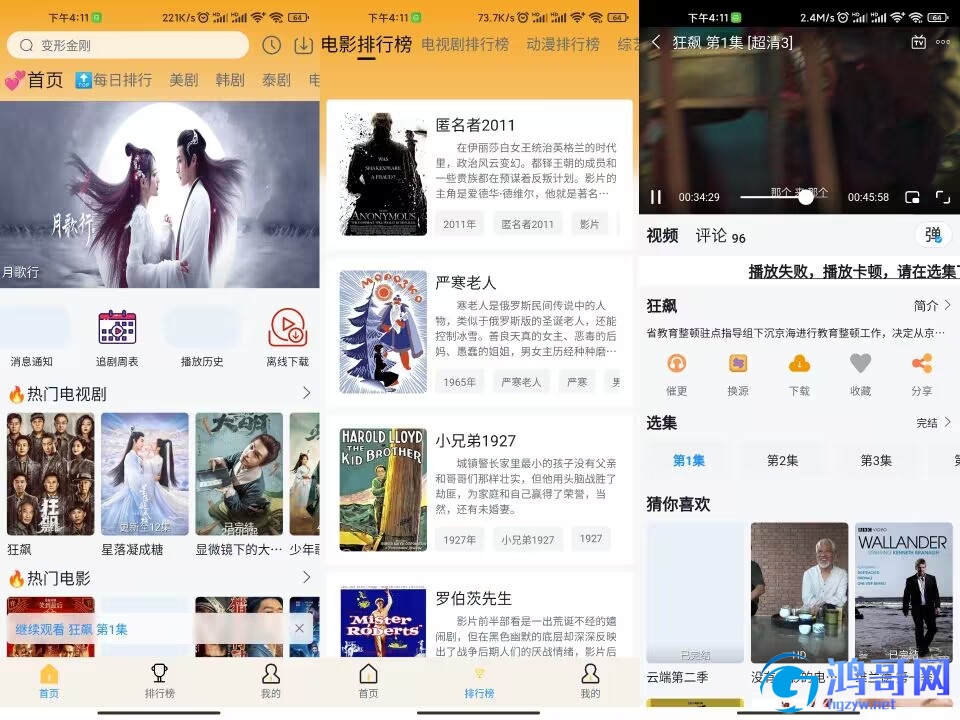Tap the 播放失败，播放卡顿 notice text

click(x=853, y=271)
